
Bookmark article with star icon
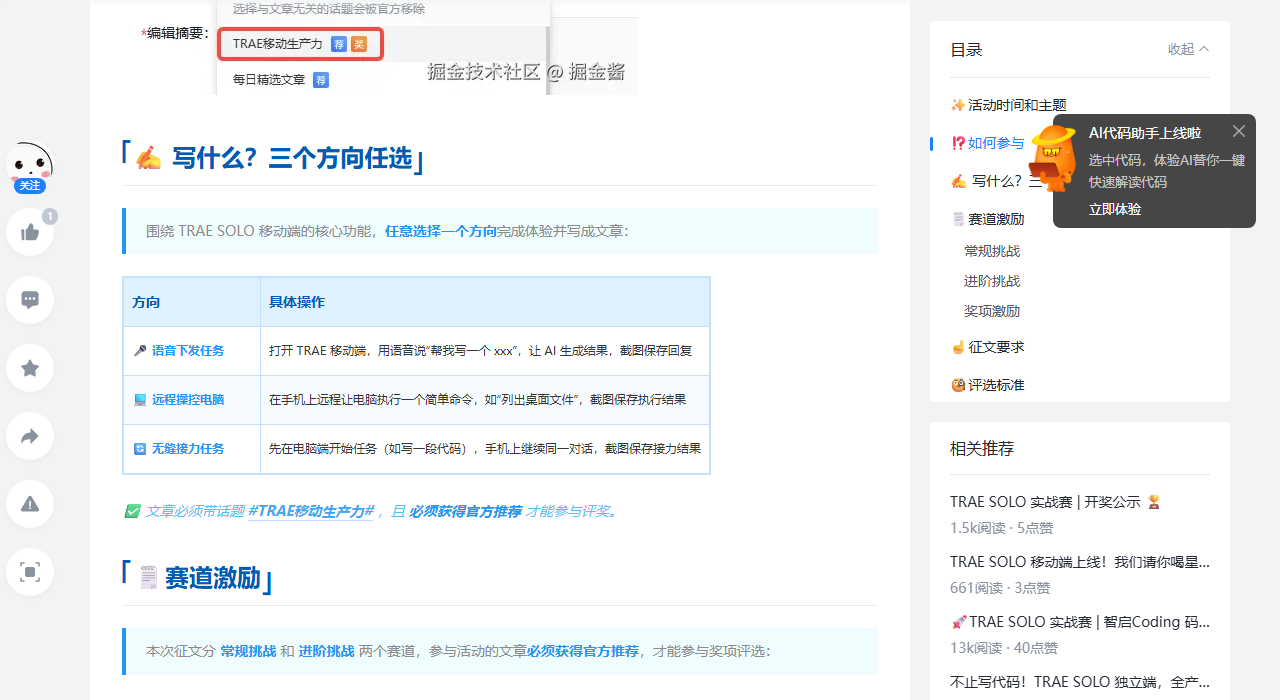pyautogui.click(x=30, y=368)
